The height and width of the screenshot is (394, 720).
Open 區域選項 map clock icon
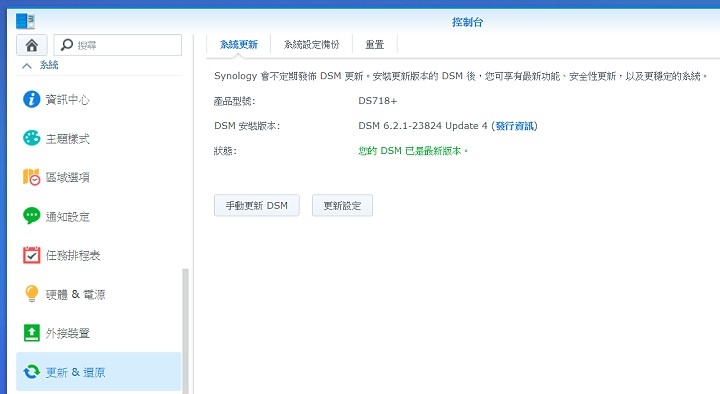click(x=32, y=177)
